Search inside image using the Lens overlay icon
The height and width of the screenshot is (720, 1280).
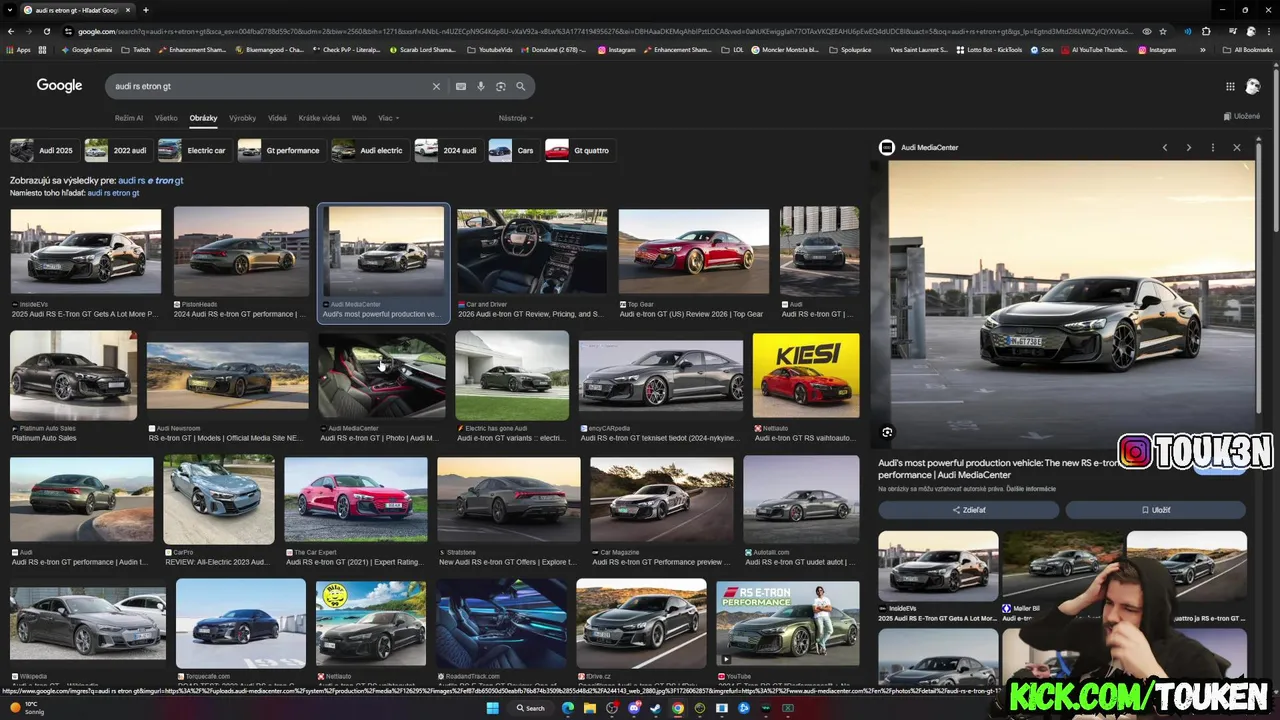coord(887,432)
